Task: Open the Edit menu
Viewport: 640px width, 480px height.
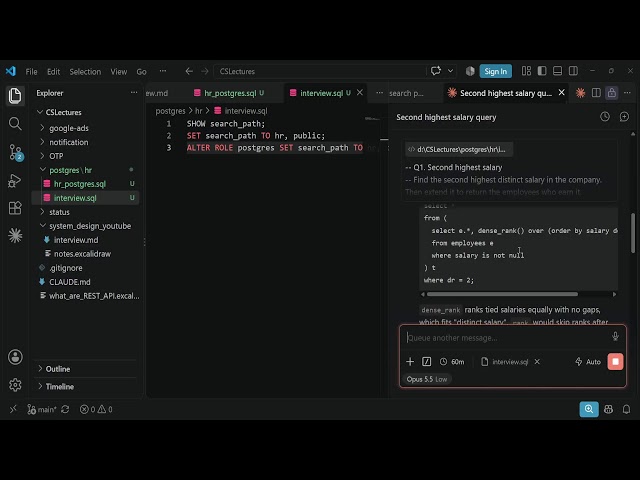Action: [53, 71]
